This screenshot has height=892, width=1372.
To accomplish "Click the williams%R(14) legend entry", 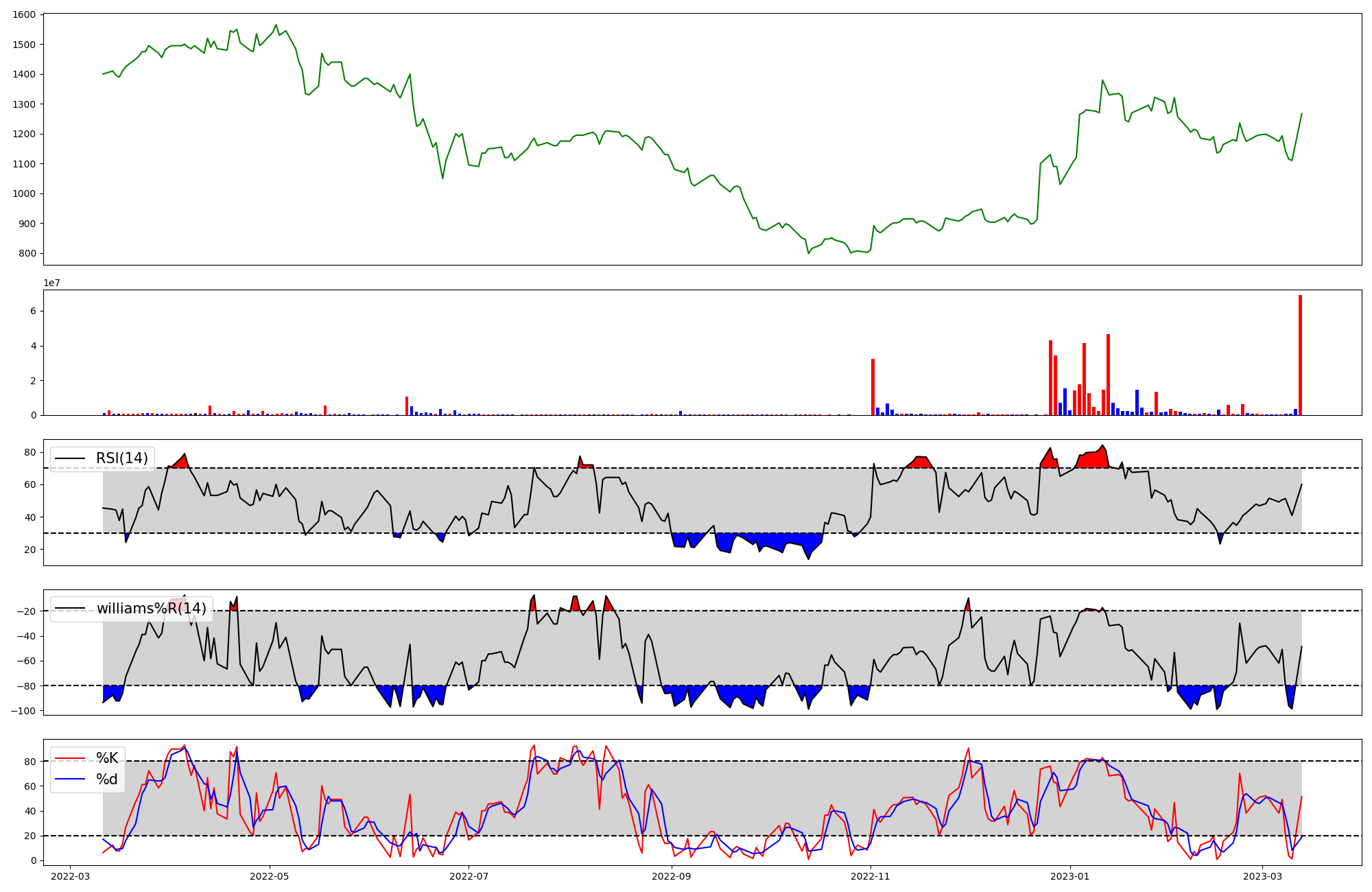I will point(151,609).
